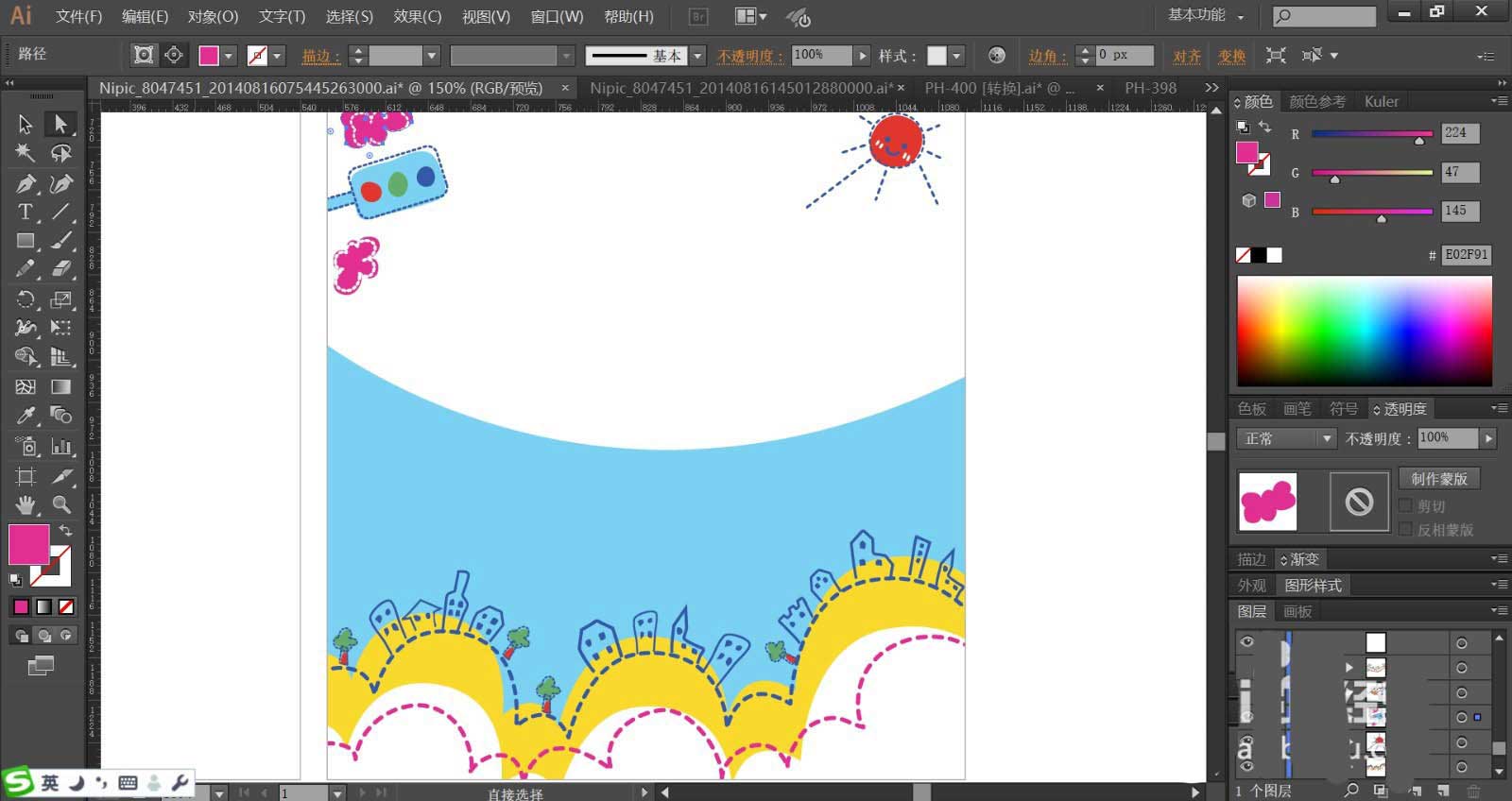Pick the Shape Builder tool

click(26, 357)
